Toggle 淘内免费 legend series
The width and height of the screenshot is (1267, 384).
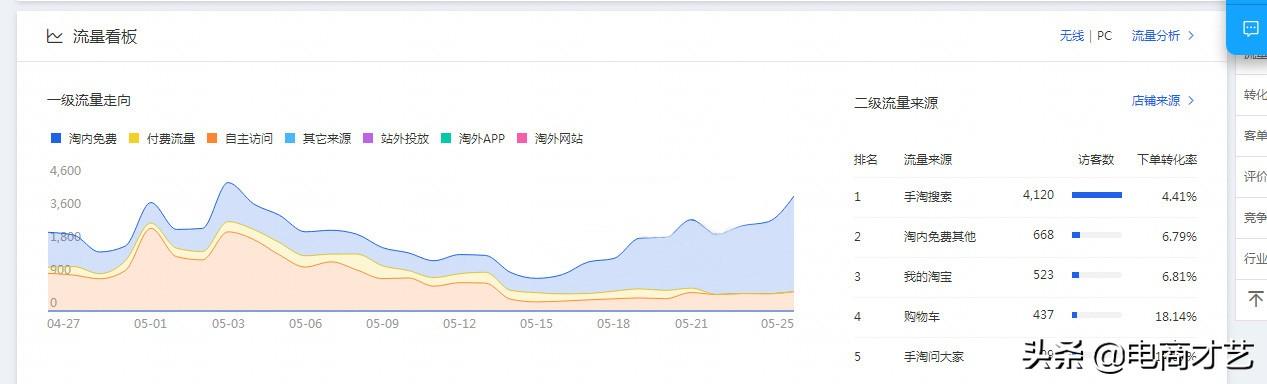[84, 138]
